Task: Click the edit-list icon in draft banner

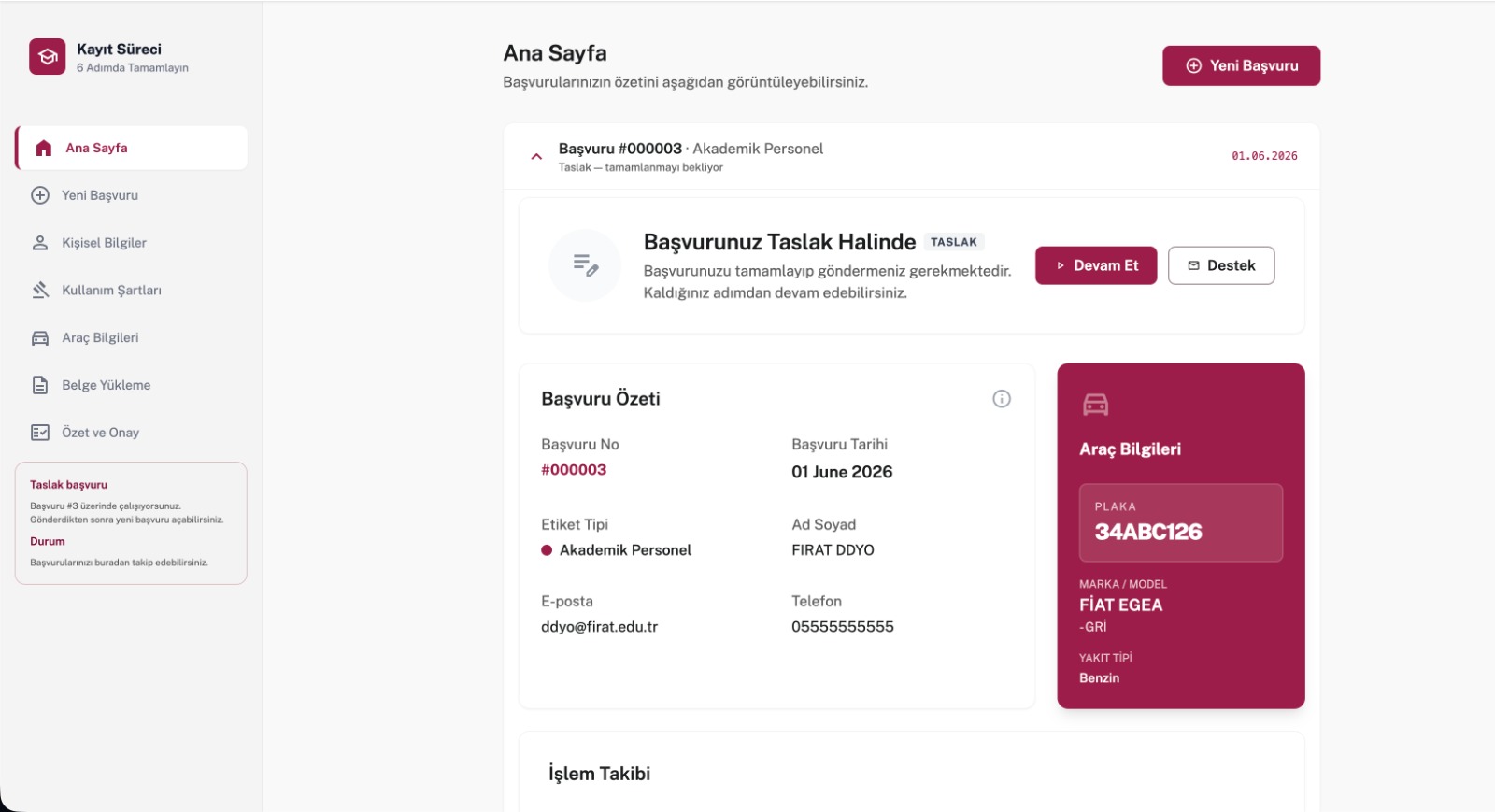Action: pyautogui.click(x=585, y=265)
